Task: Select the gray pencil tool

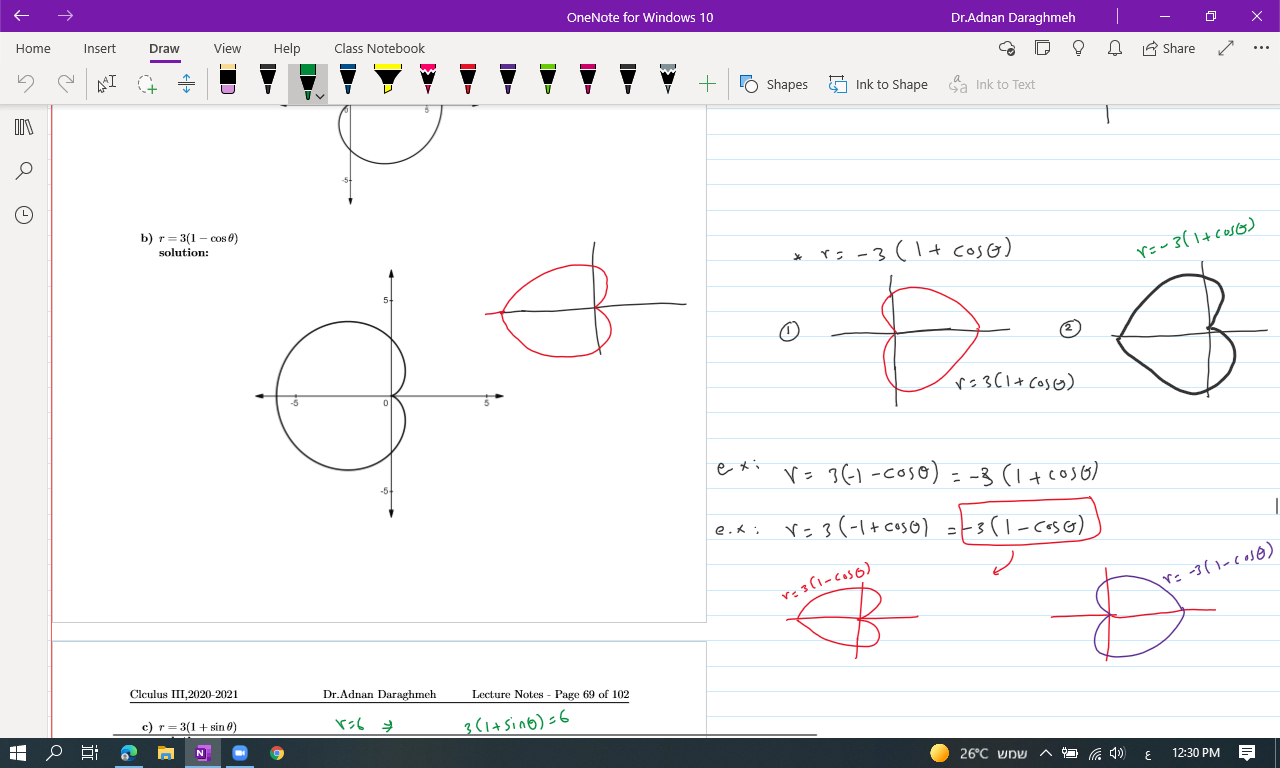Action: 667,82
